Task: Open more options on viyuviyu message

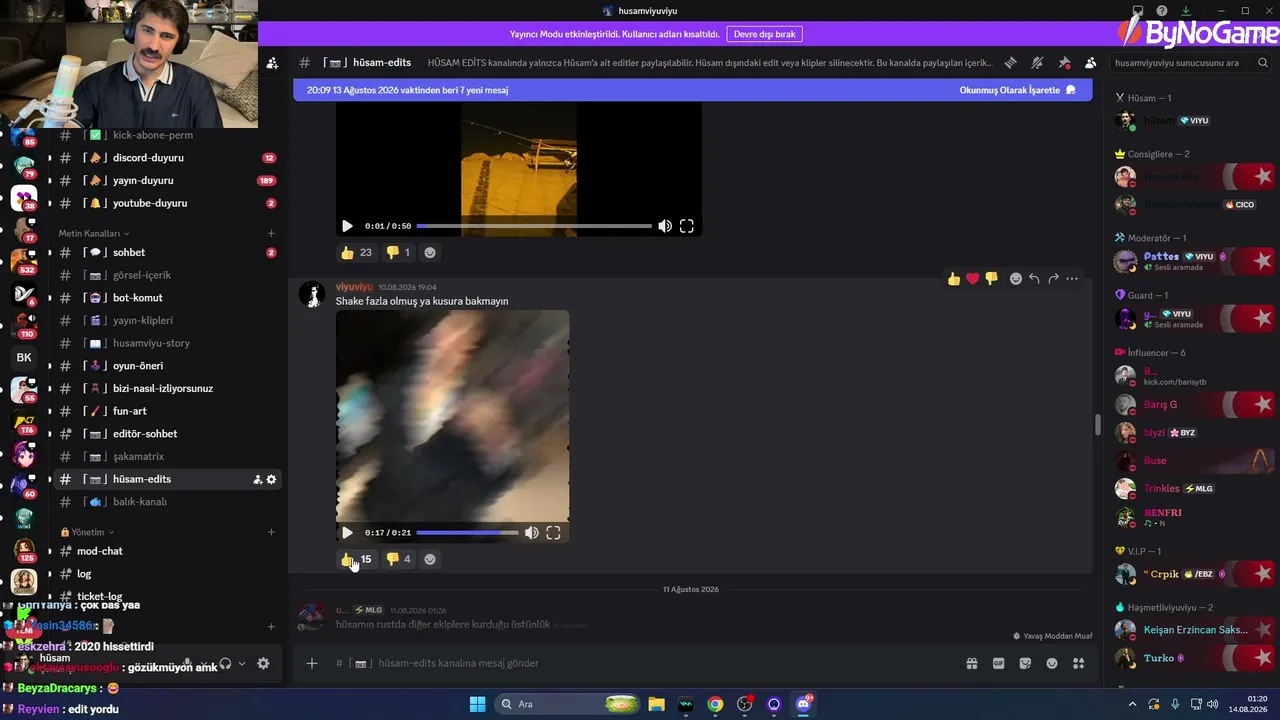Action: pos(1072,279)
